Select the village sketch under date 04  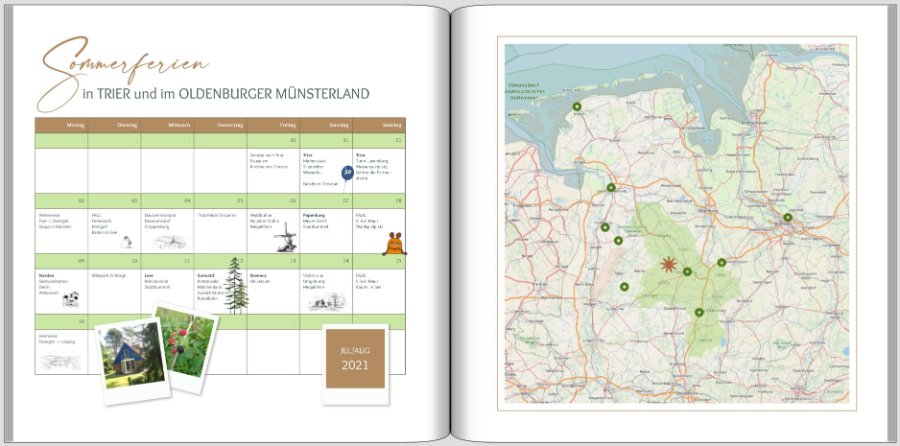(169, 242)
